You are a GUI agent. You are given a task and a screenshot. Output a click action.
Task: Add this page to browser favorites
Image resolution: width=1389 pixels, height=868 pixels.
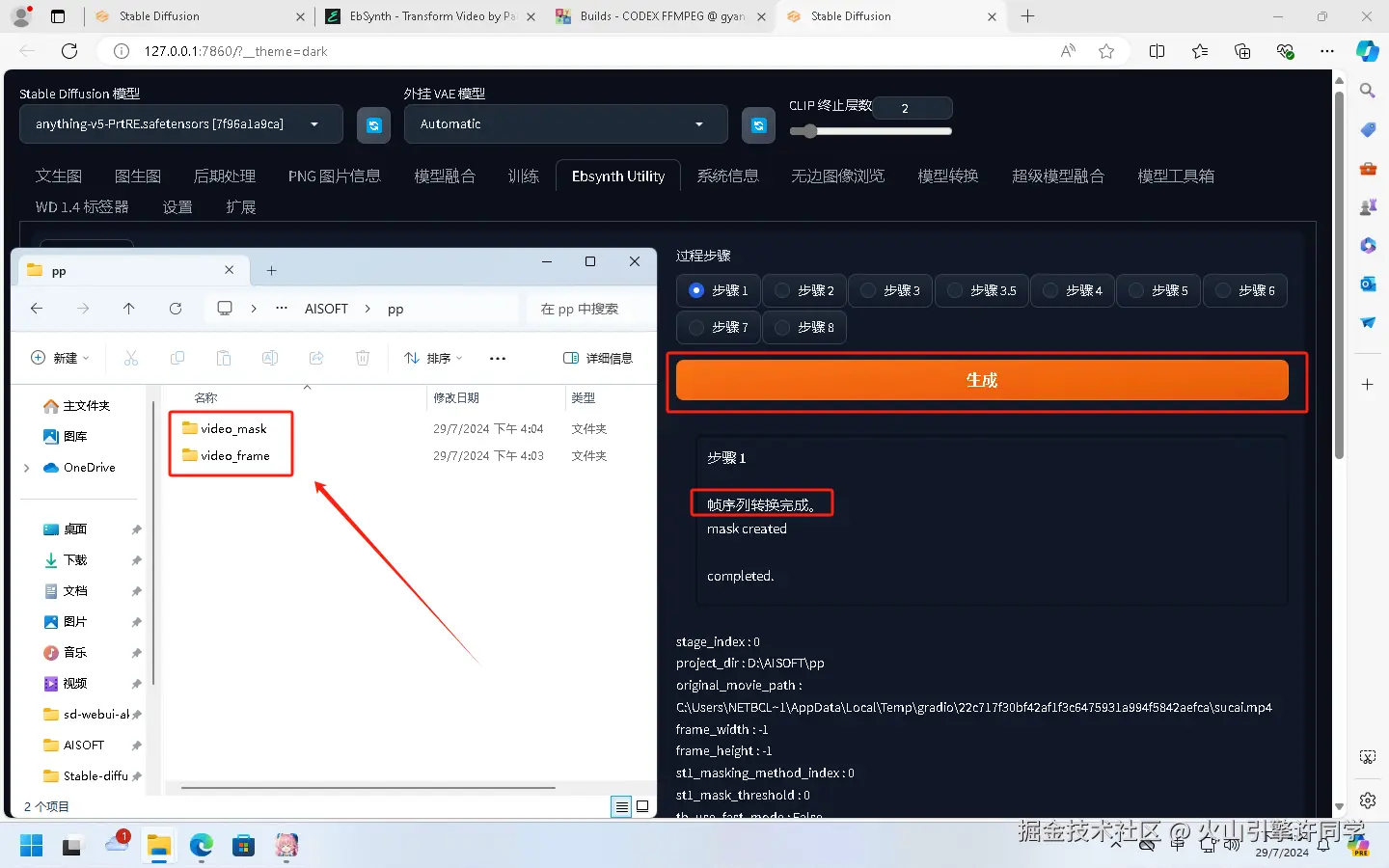coord(1106,51)
